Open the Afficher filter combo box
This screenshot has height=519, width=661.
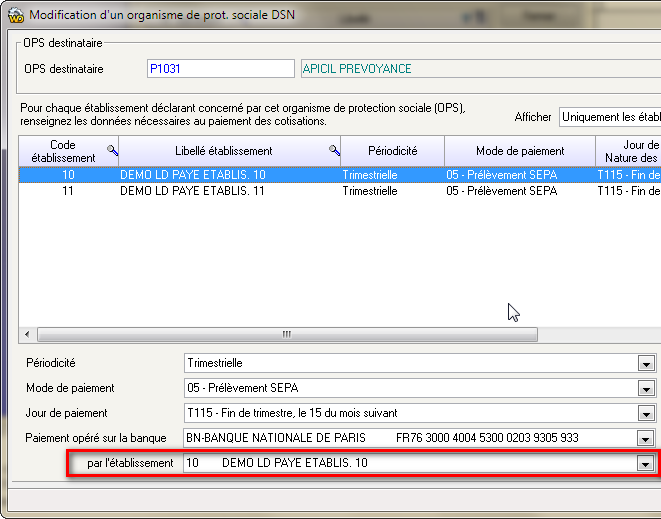[x=609, y=117]
